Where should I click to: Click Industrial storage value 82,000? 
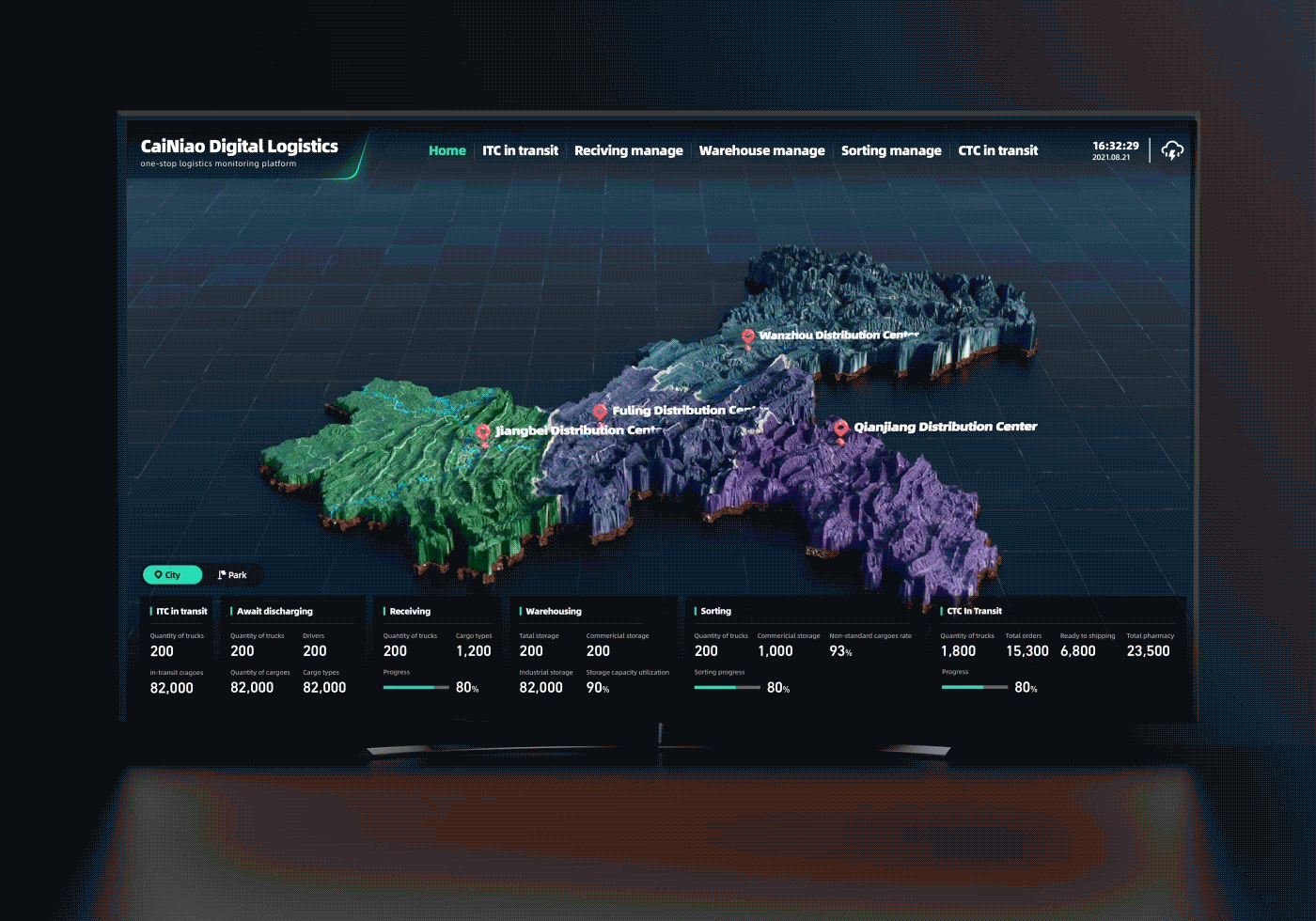coord(541,688)
